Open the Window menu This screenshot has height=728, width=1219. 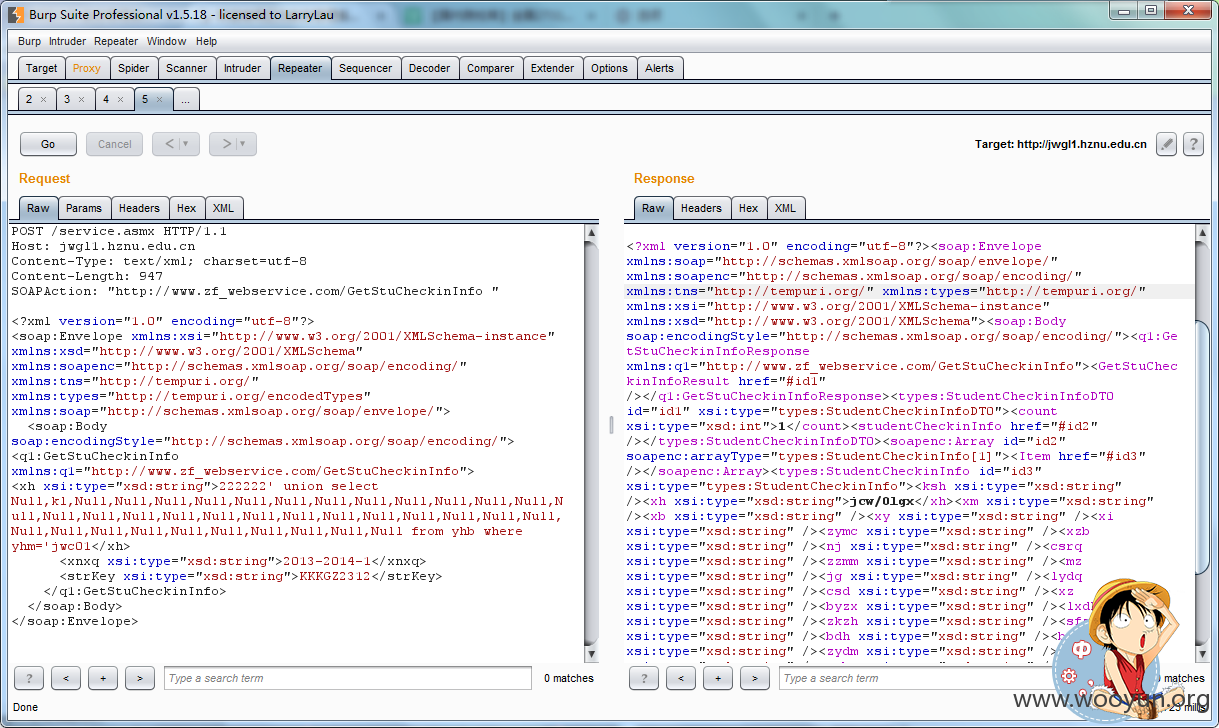coord(166,41)
